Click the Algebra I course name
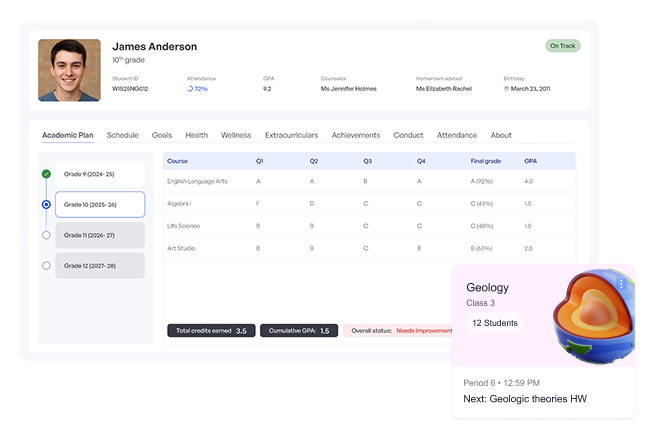This screenshot has width=648, height=434. click(x=179, y=203)
